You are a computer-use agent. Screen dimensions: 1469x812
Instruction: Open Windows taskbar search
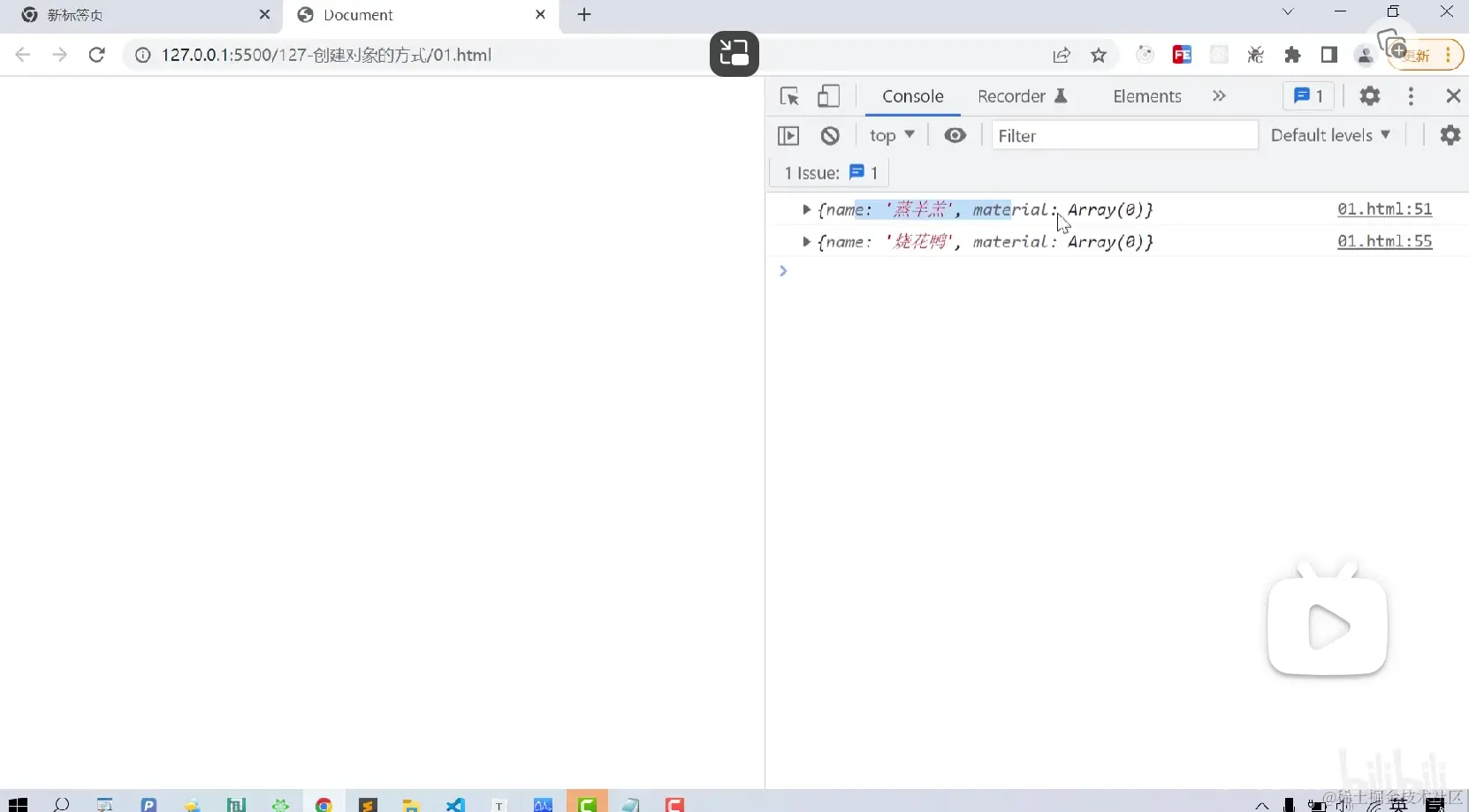pyautogui.click(x=61, y=804)
